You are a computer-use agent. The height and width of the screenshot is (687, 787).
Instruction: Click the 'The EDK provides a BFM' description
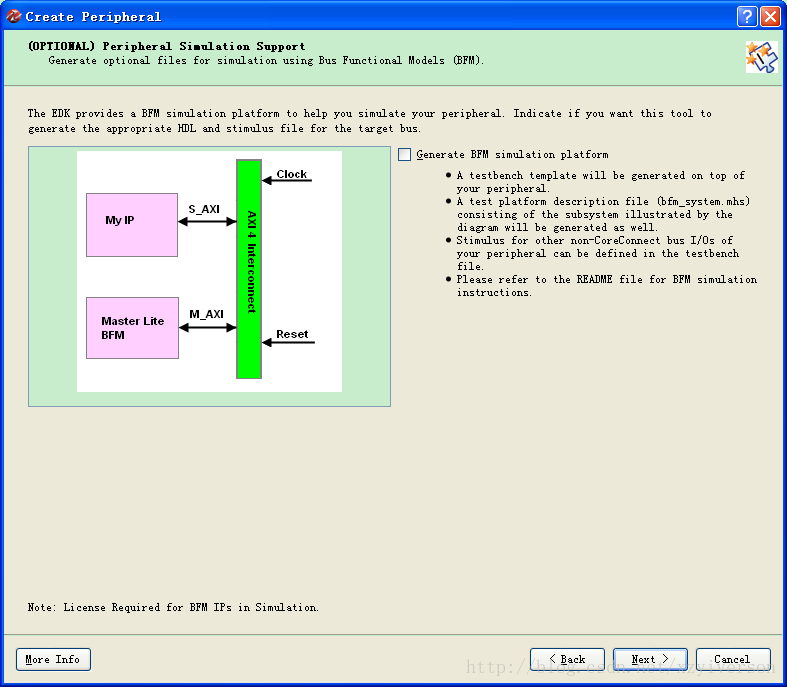coord(369,121)
